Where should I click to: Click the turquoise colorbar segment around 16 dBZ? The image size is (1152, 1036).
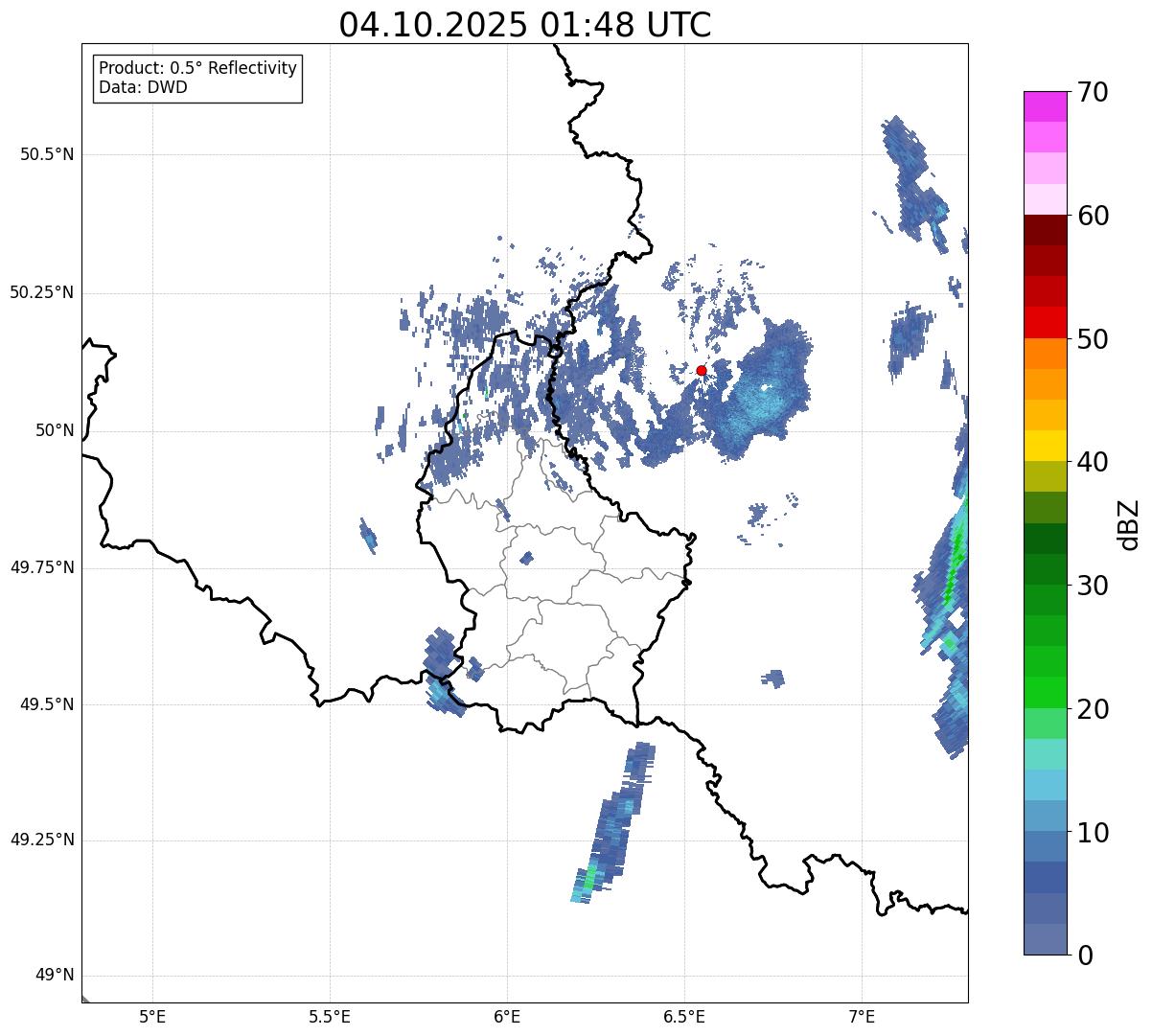[1046, 753]
